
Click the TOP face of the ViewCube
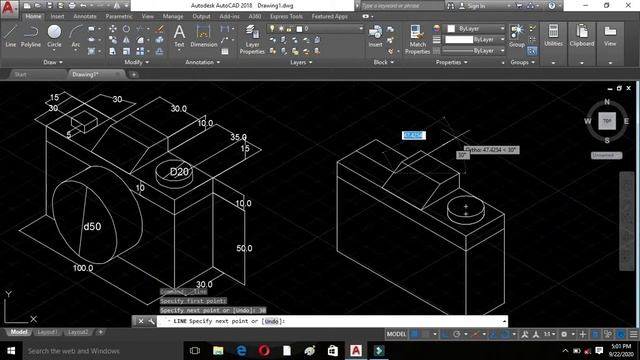tap(607, 121)
